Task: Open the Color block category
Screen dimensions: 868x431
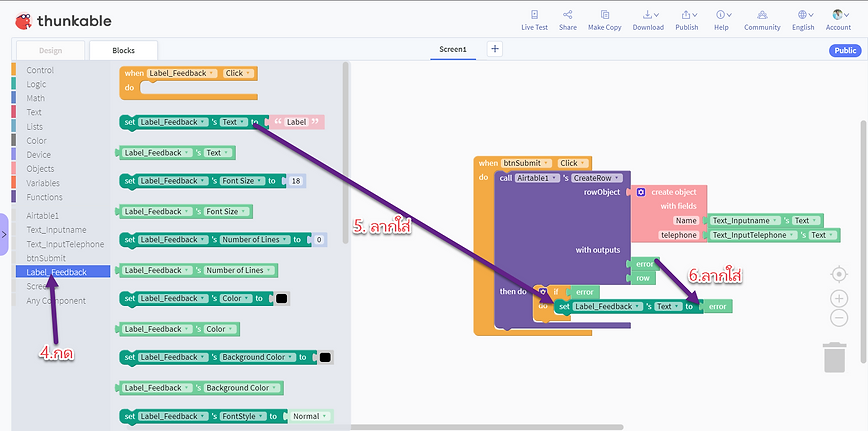Action: click(x=37, y=141)
